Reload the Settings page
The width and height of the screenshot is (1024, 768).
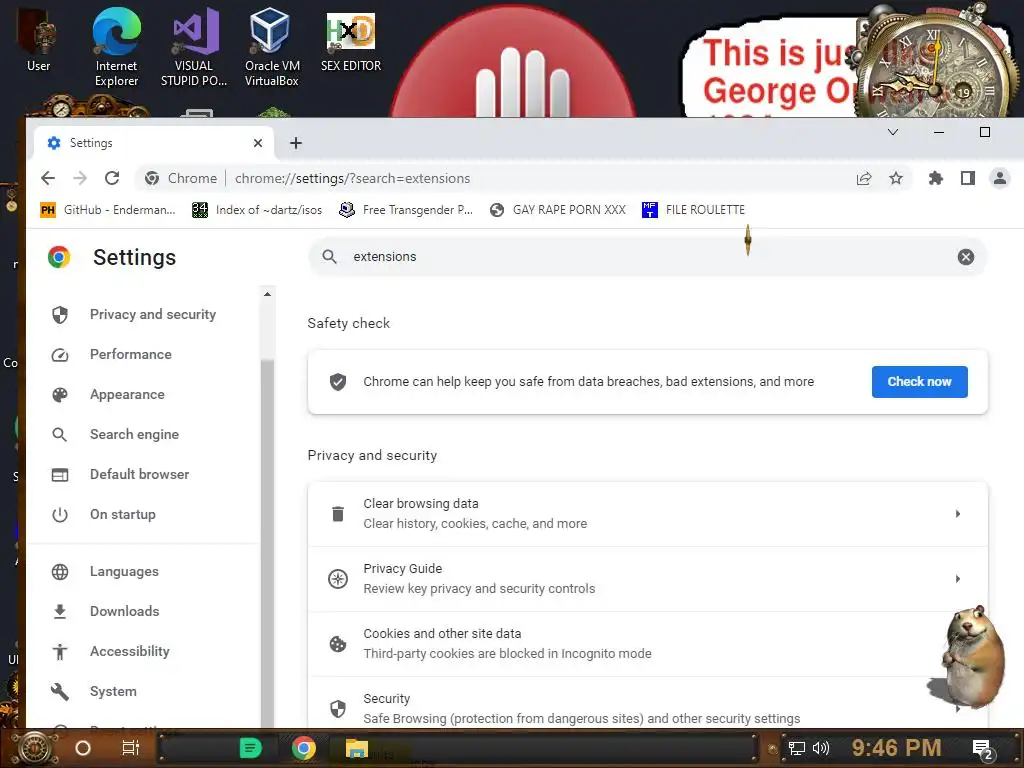tap(112, 178)
